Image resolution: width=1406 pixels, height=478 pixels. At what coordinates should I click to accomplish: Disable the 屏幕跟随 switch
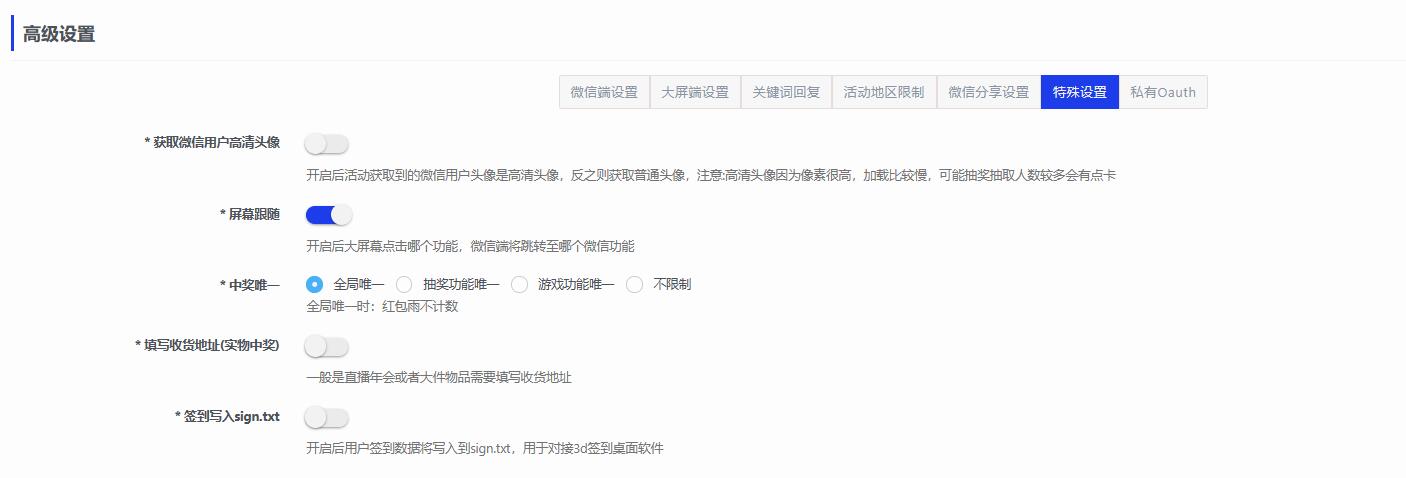coord(329,215)
